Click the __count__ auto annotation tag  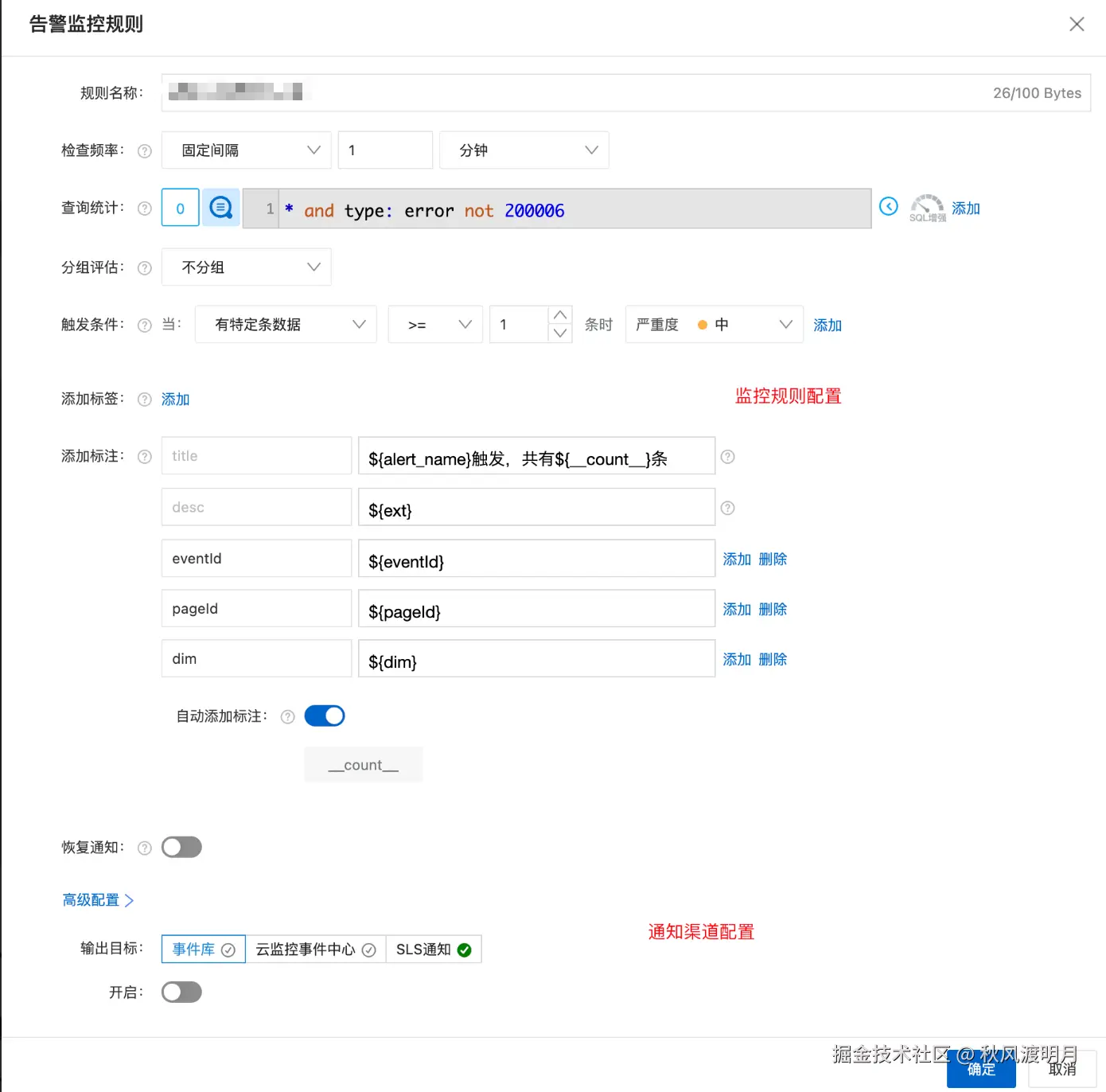[x=364, y=765]
